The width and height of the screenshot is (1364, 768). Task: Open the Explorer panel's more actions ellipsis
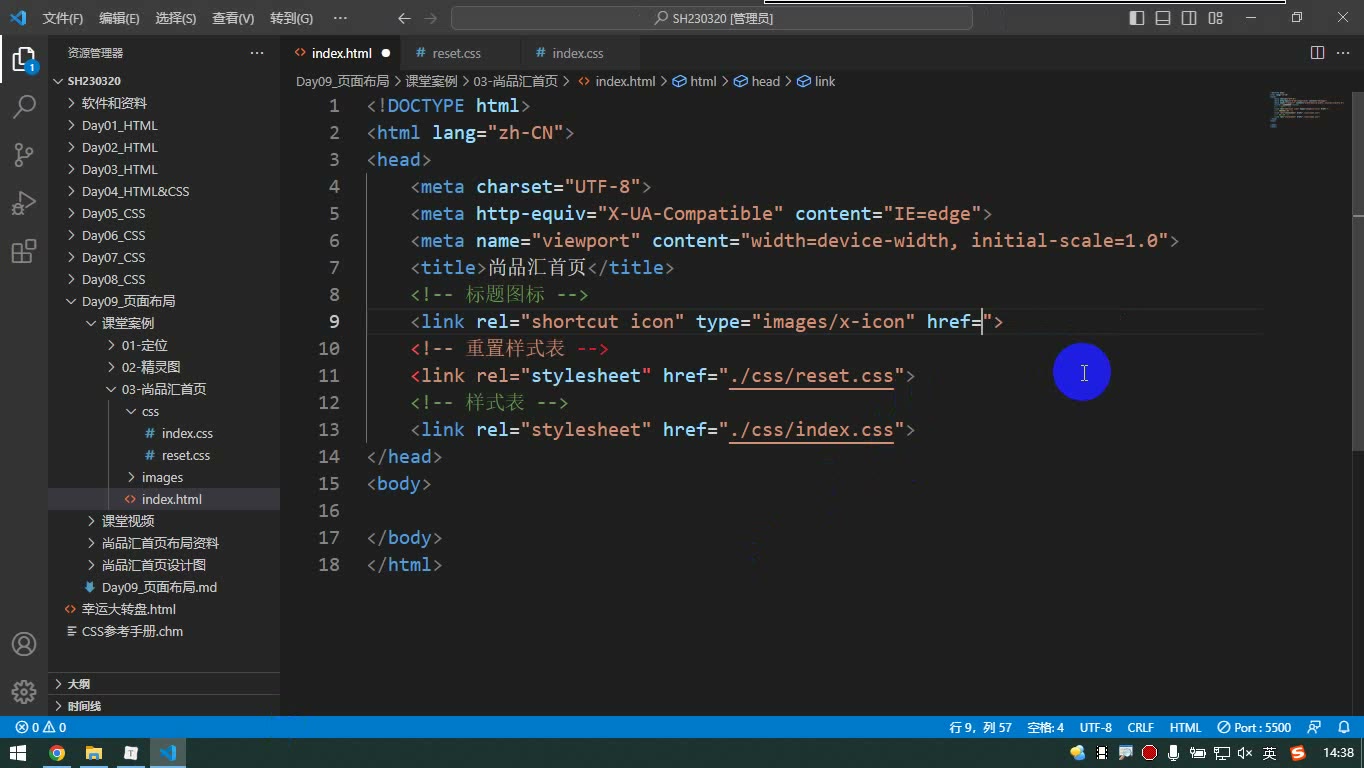pyautogui.click(x=257, y=53)
